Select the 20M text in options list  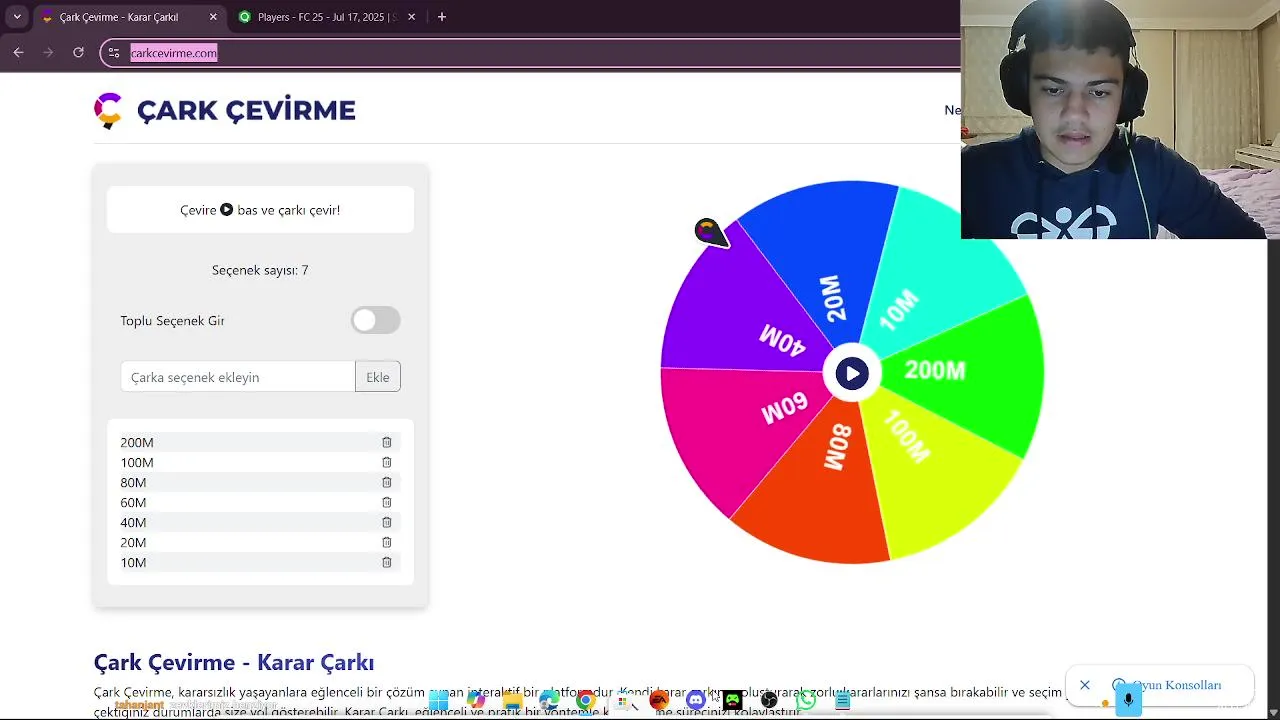(x=133, y=542)
